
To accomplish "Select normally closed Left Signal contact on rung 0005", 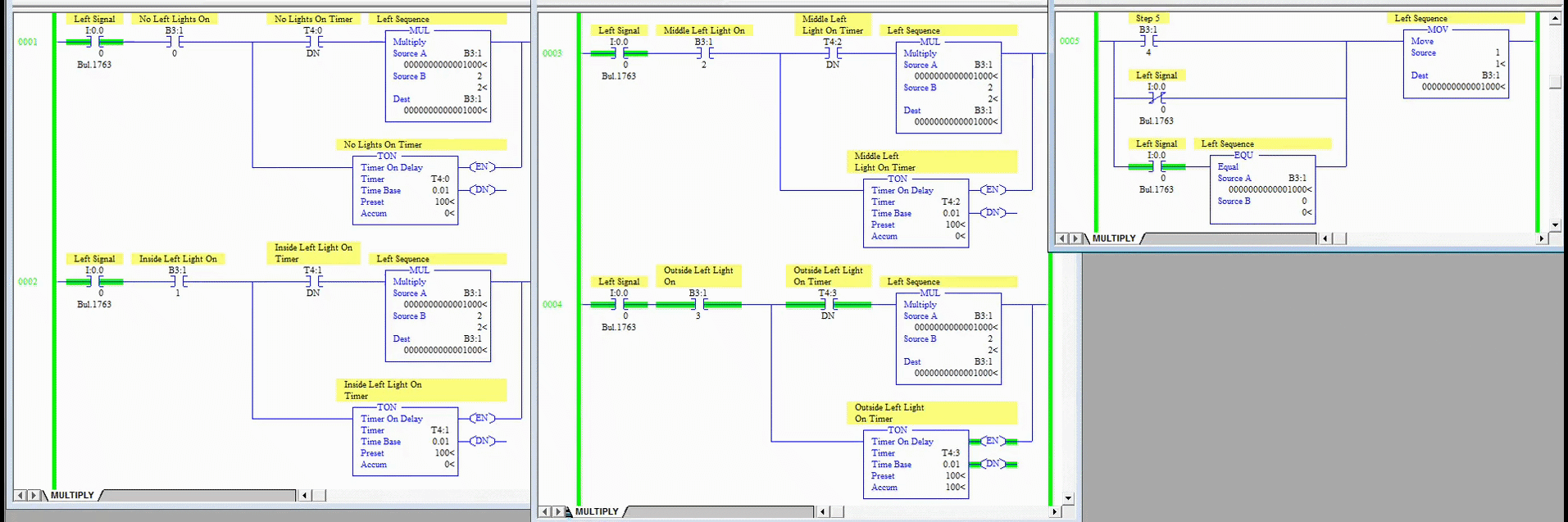I will (x=1157, y=98).
